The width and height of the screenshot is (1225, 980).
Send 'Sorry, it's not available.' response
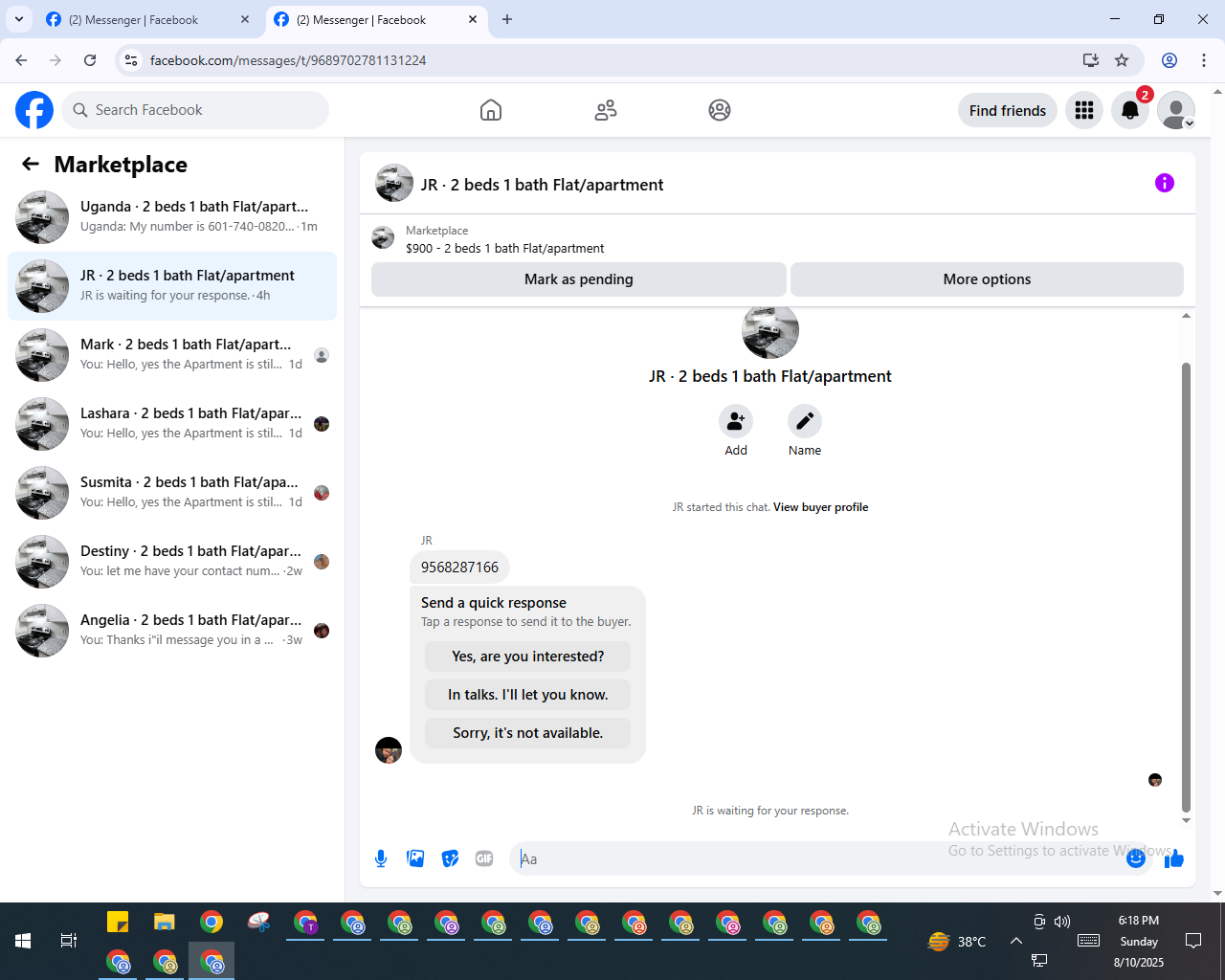(x=528, y=733)
